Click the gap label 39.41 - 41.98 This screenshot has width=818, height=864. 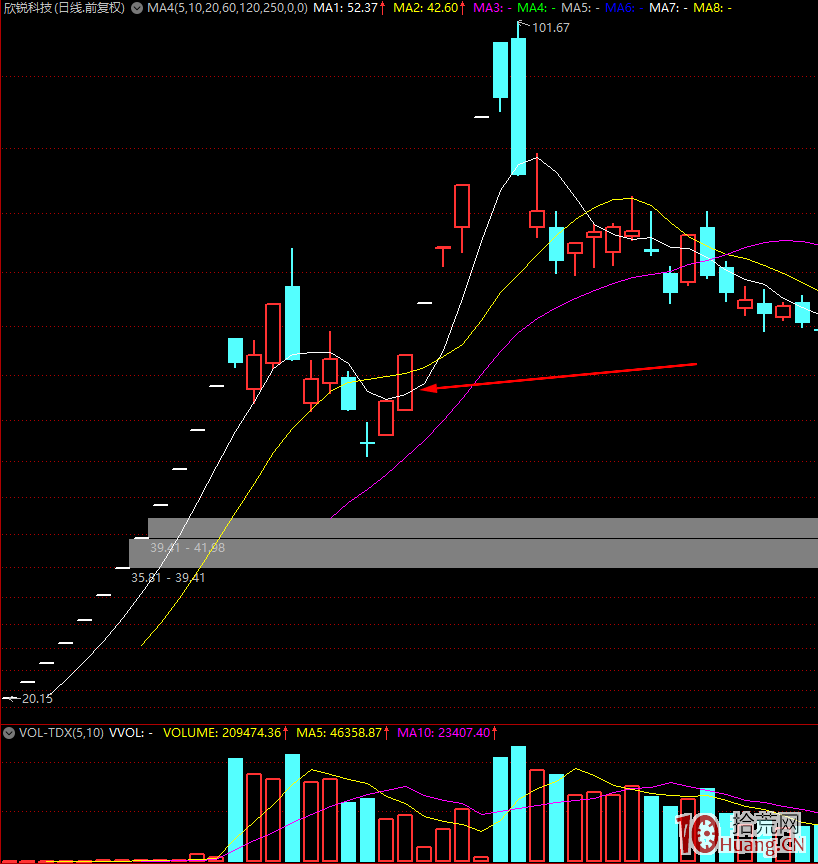(187, 548)
